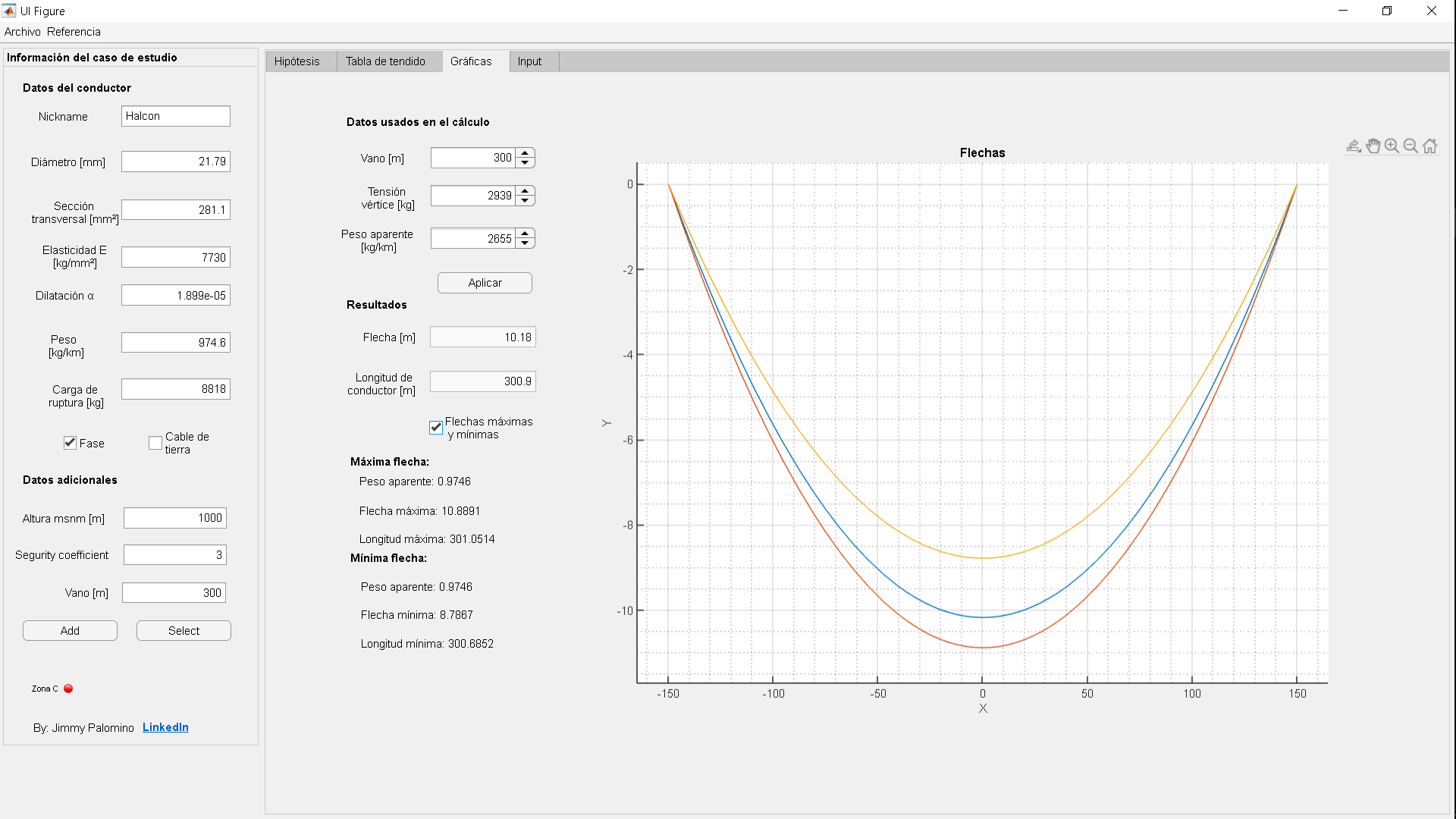
Task: Decrease Peso aparente with down arrow
Action: tap(525, 243)
